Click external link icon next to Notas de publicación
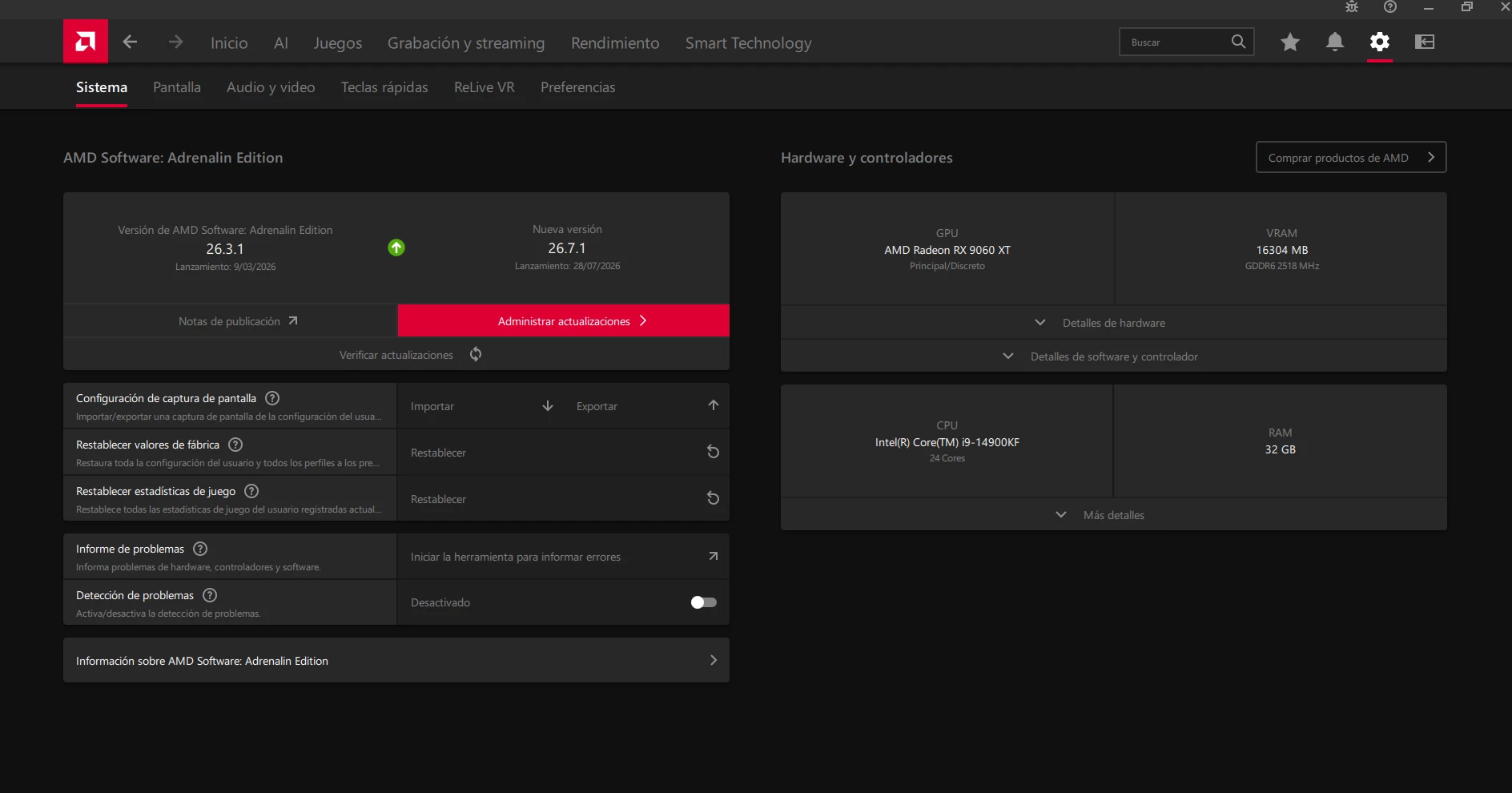The image size is (1512, 793). coord(293,320)
